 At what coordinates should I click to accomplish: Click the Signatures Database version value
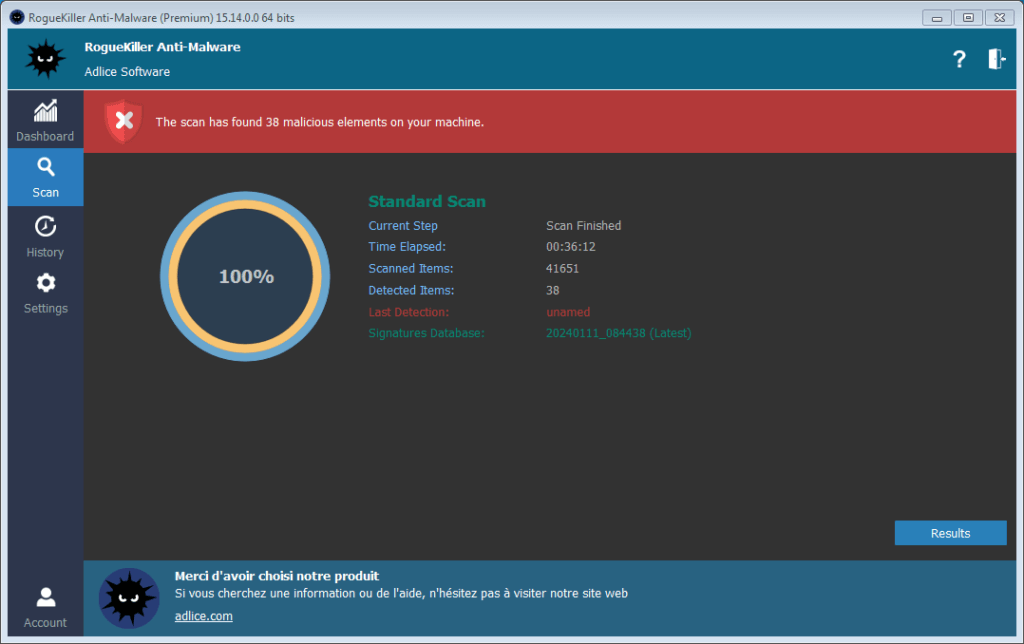pos(618,333)
